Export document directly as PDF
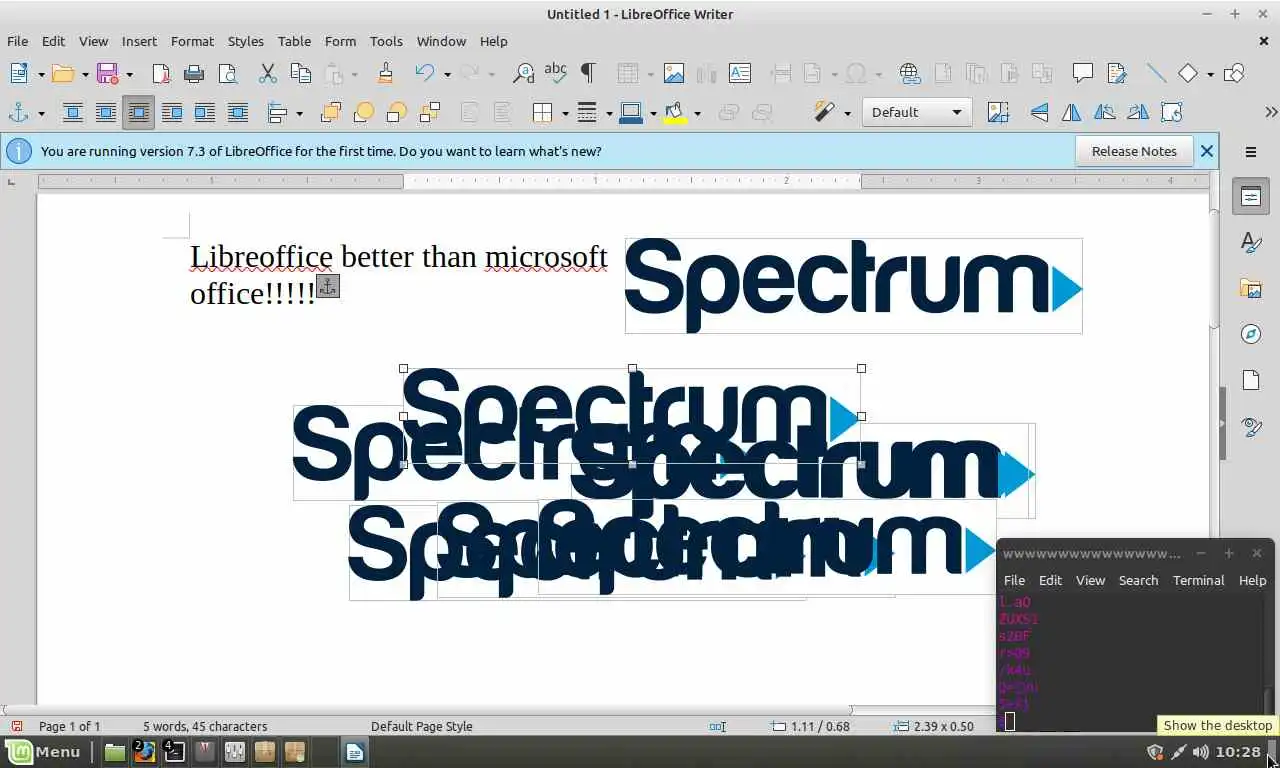The image size is (1280, 768). pyautogui.click(x=161, y=73)
